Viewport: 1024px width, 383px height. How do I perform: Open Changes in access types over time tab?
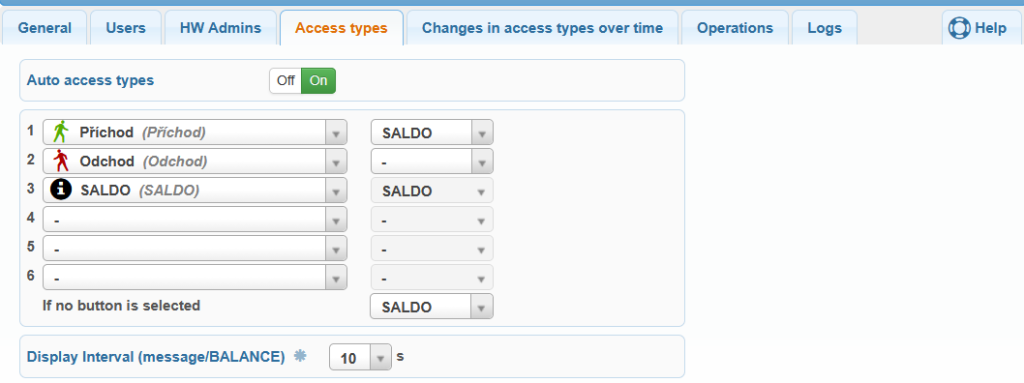pyautogui.click(x=542, y=28)
